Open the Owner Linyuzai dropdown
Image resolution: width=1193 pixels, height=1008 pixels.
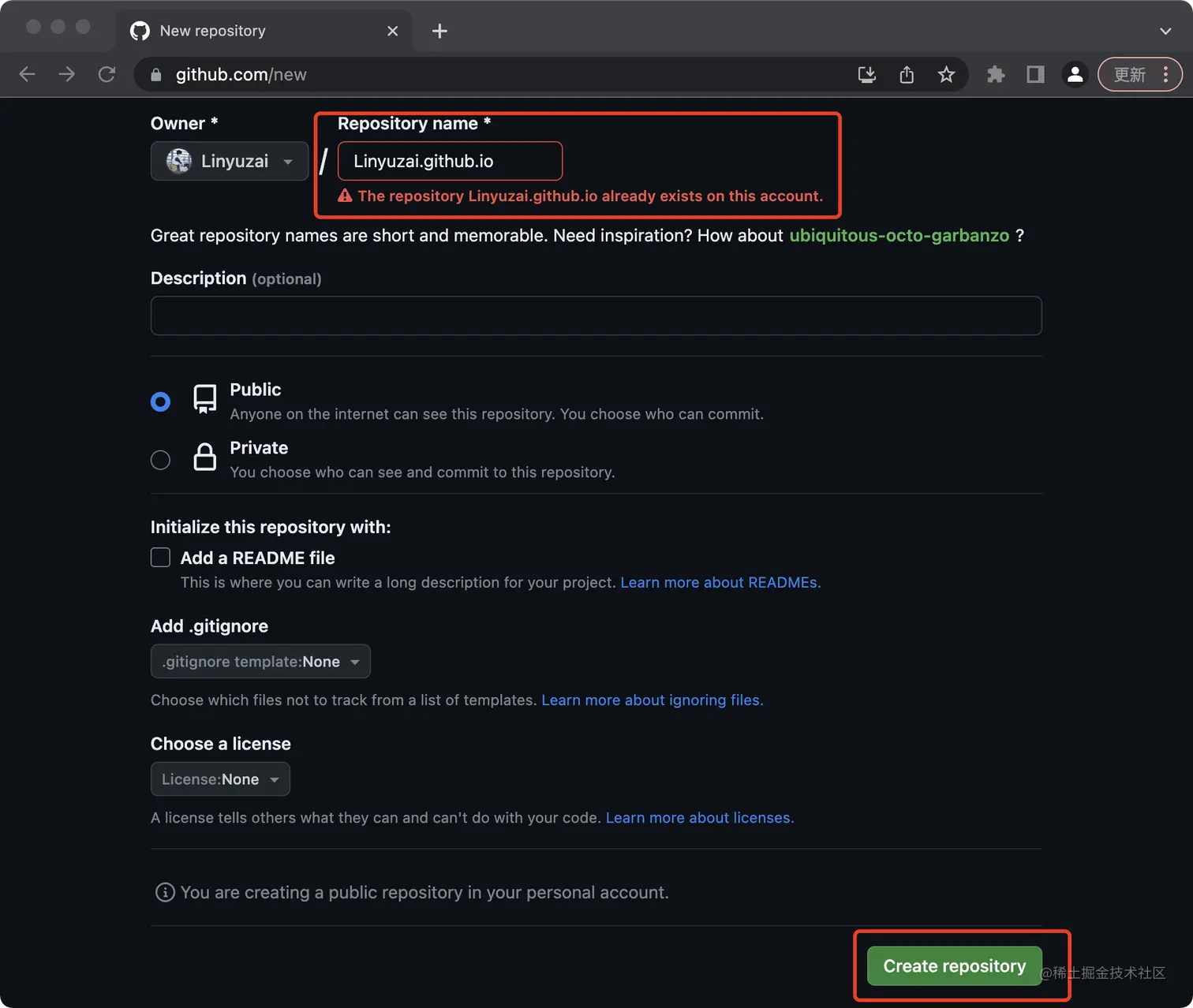[x=230, y=161]
